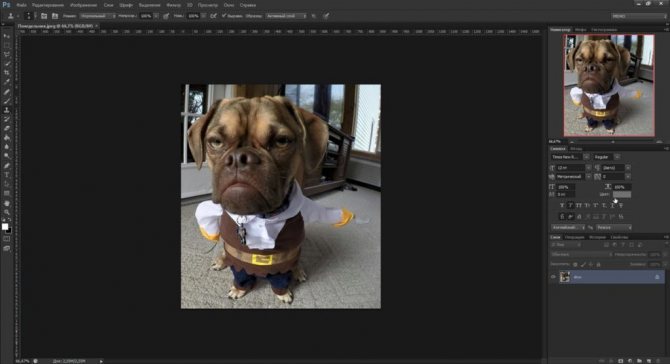
Task: Select the Фон layer thumbnail
Action: pos(564,277)
